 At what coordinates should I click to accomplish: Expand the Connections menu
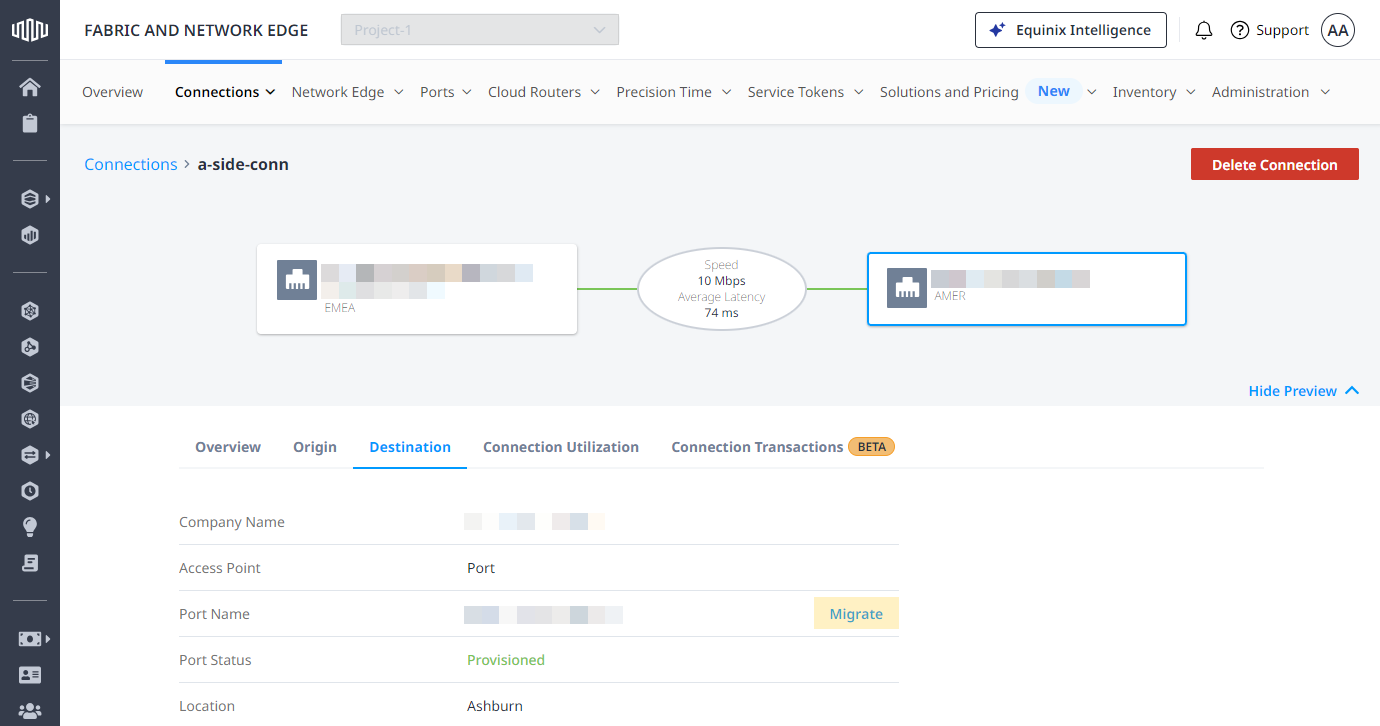[x=224, y=92]
